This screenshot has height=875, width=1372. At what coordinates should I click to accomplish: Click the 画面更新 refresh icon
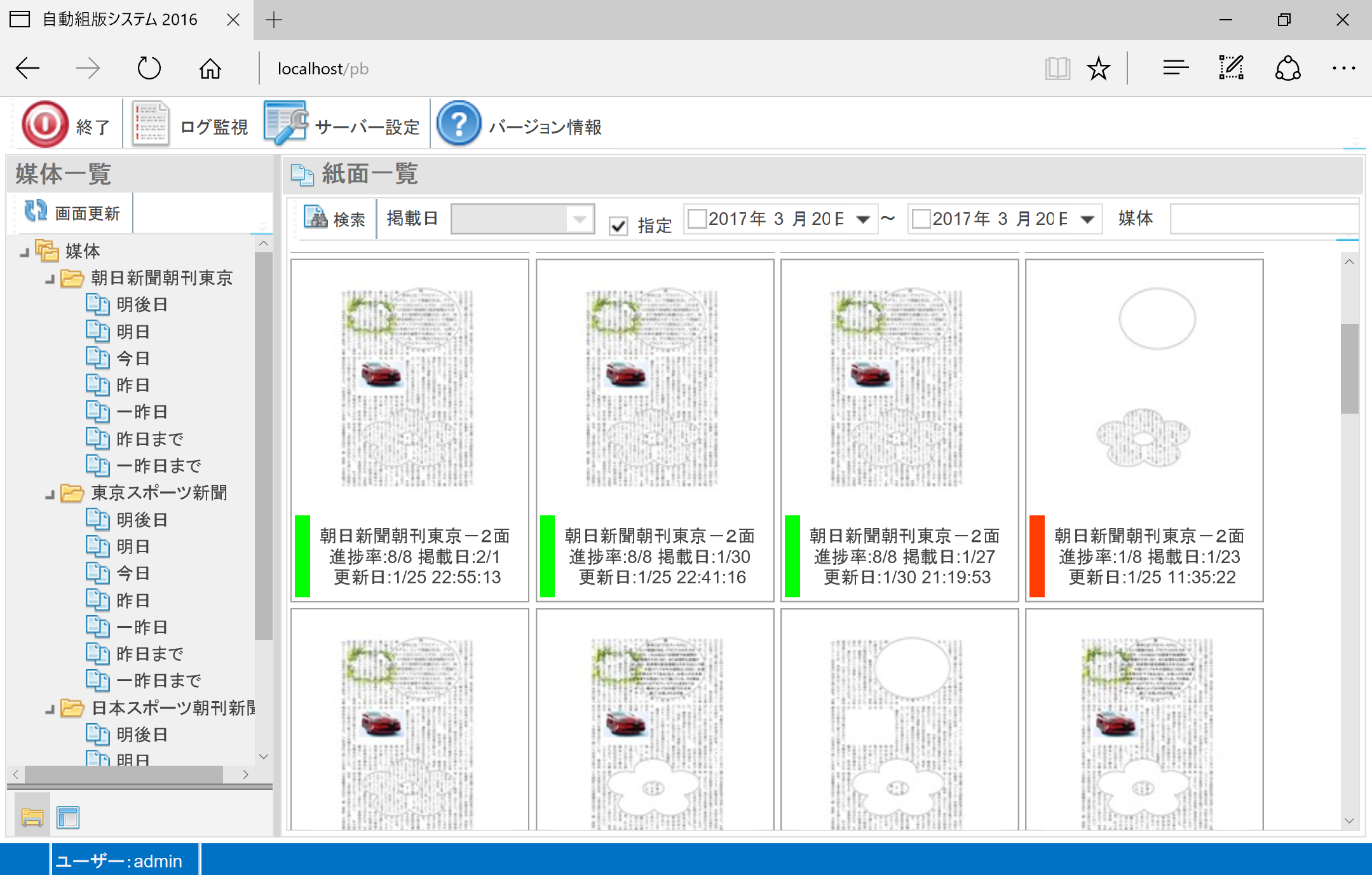36,211
